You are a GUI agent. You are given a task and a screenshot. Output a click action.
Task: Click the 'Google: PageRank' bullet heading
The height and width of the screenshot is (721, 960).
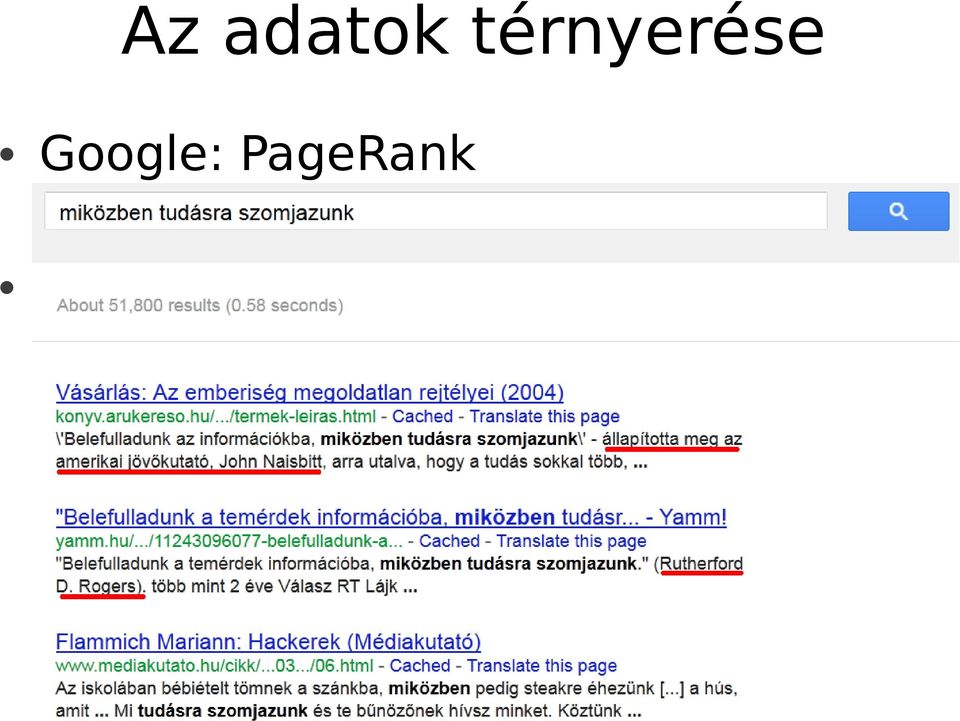(257, 153)
